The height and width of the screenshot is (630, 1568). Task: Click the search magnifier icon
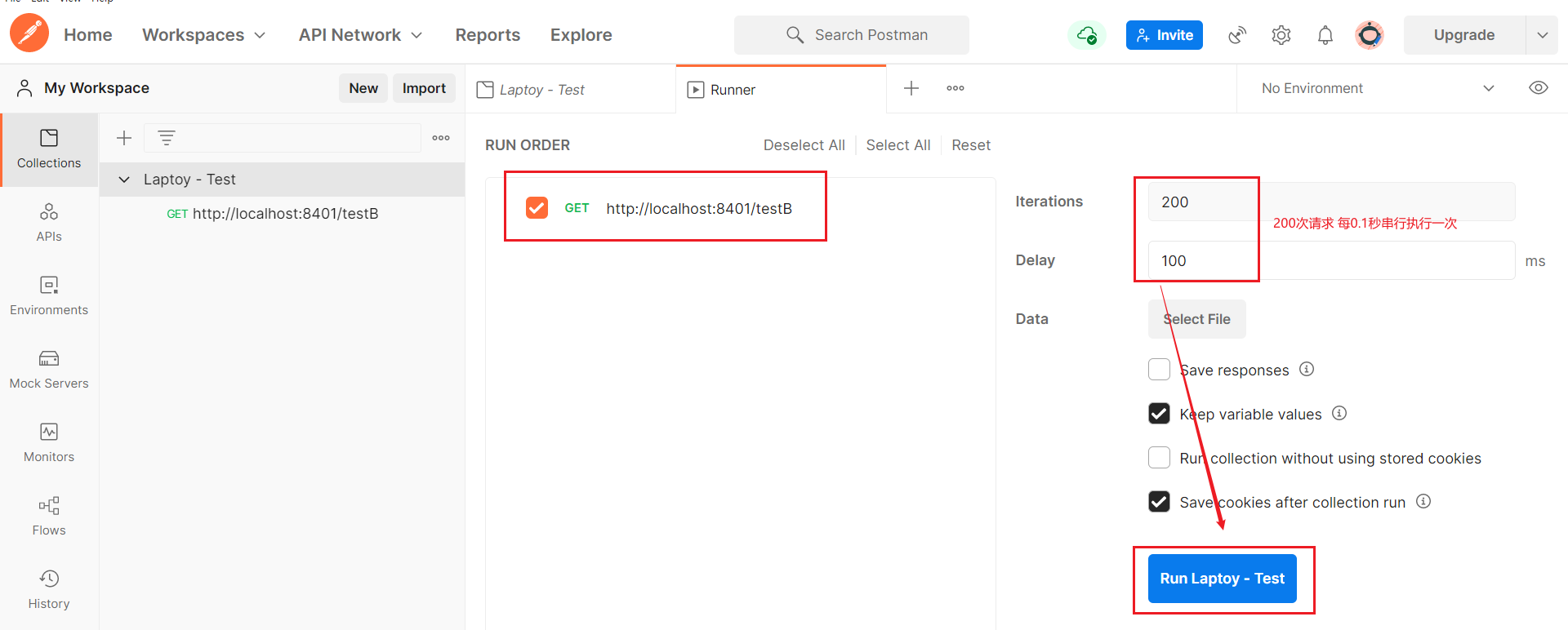[x=795, y=35]
